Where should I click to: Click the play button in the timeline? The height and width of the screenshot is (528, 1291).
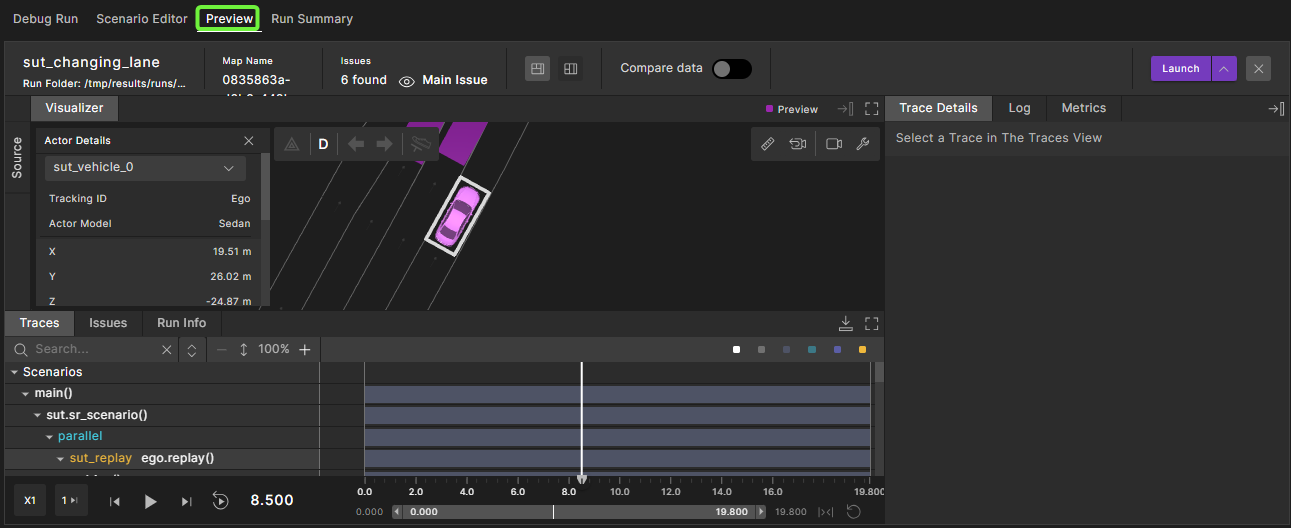point(151,501)
